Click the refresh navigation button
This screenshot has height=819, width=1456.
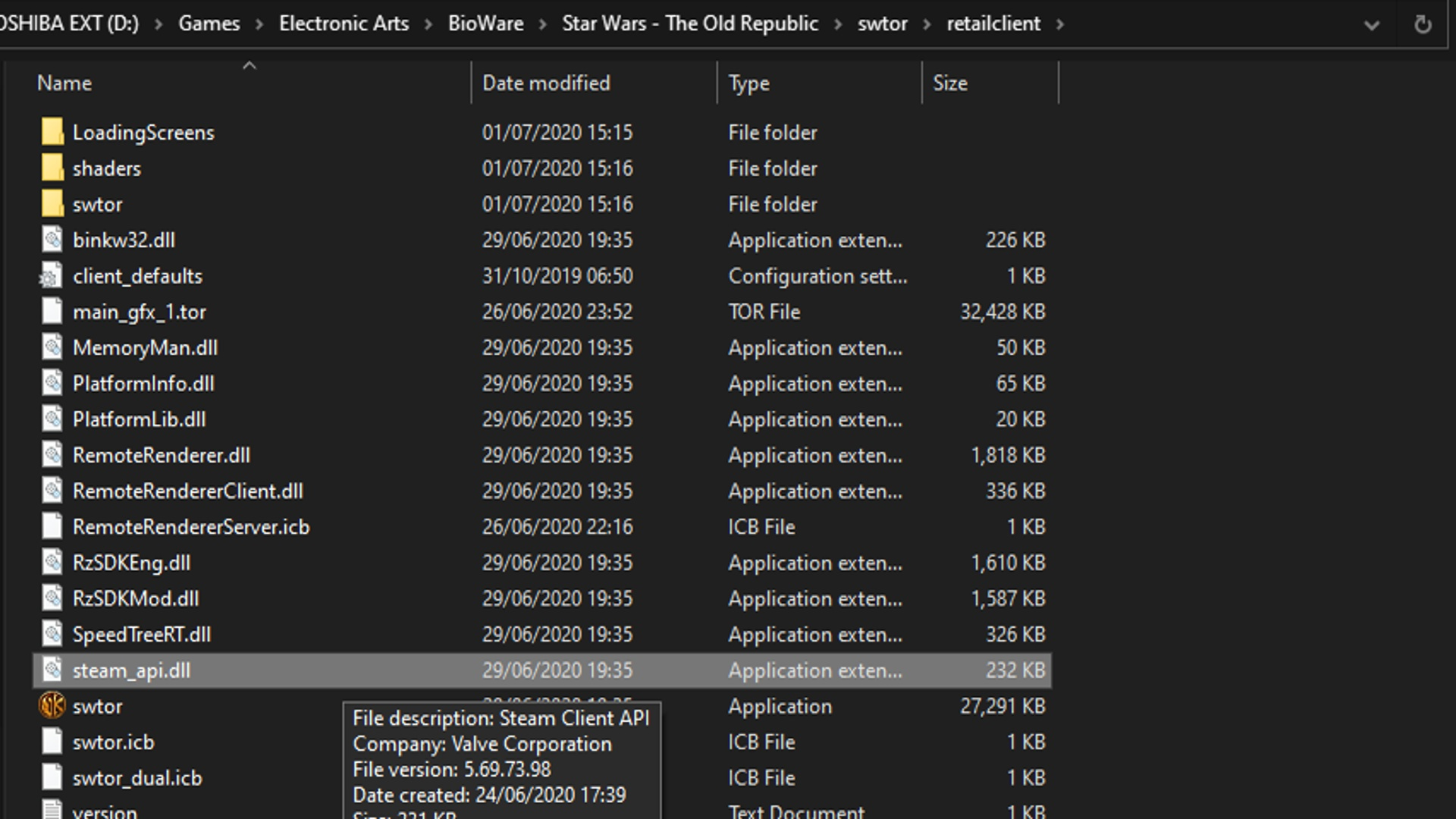click(x=1422, y=24)
